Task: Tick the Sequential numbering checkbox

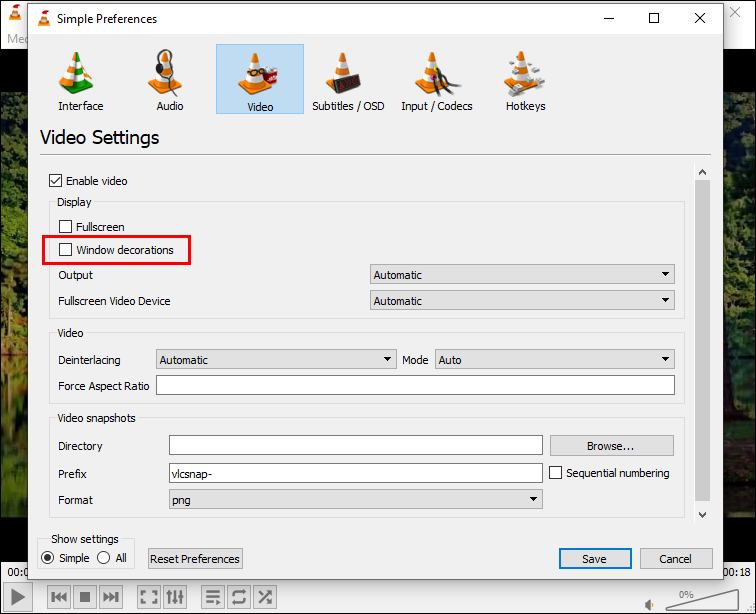Action: tap(555, 473)
